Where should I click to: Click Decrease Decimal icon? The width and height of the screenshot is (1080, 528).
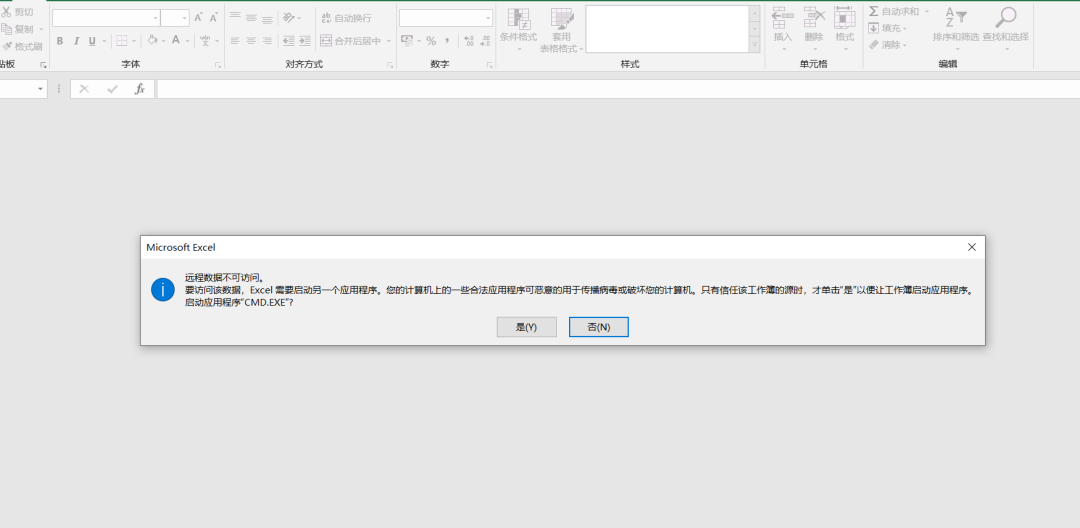coord(486,41)
